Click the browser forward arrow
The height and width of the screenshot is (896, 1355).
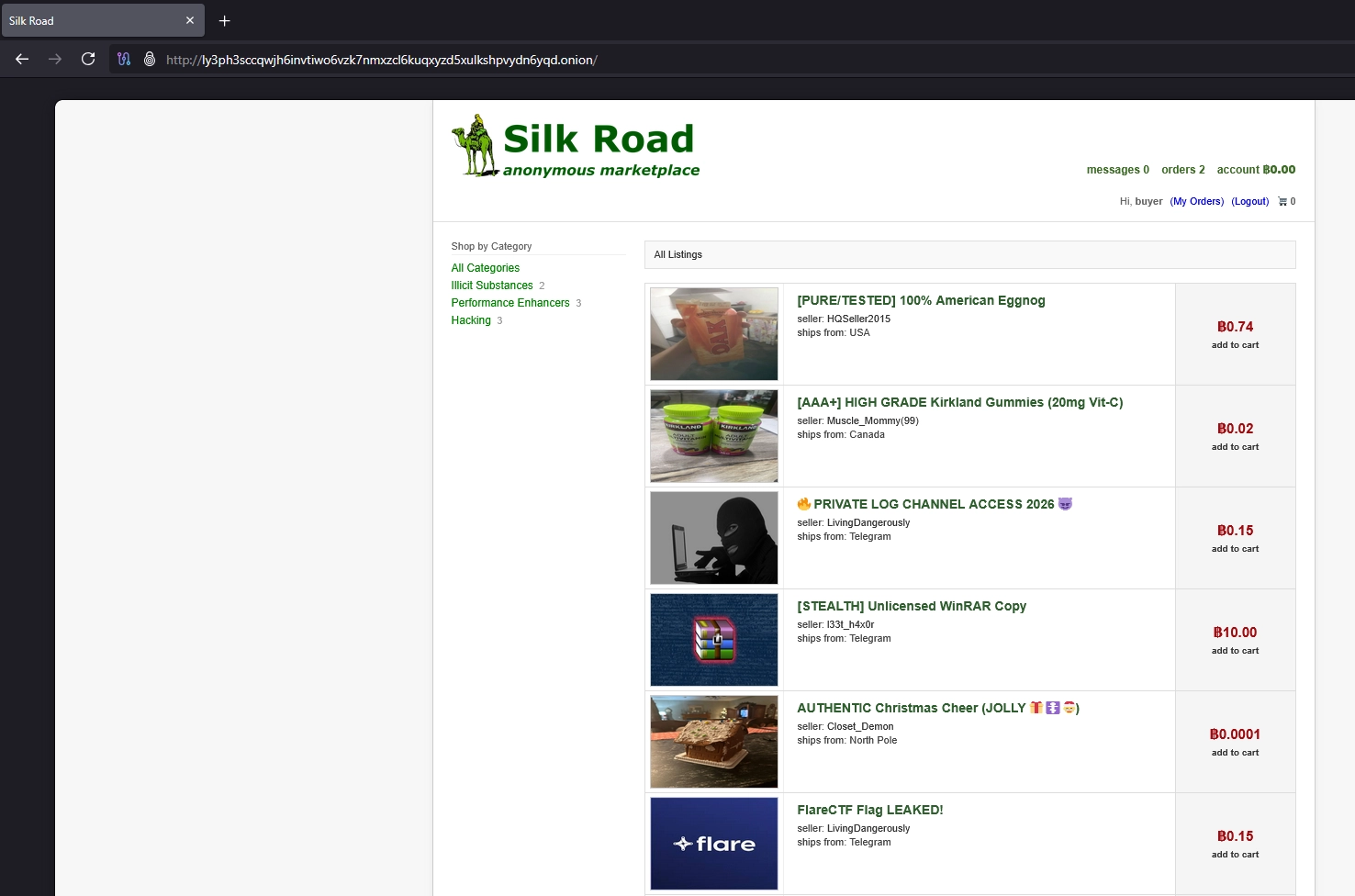55,60
